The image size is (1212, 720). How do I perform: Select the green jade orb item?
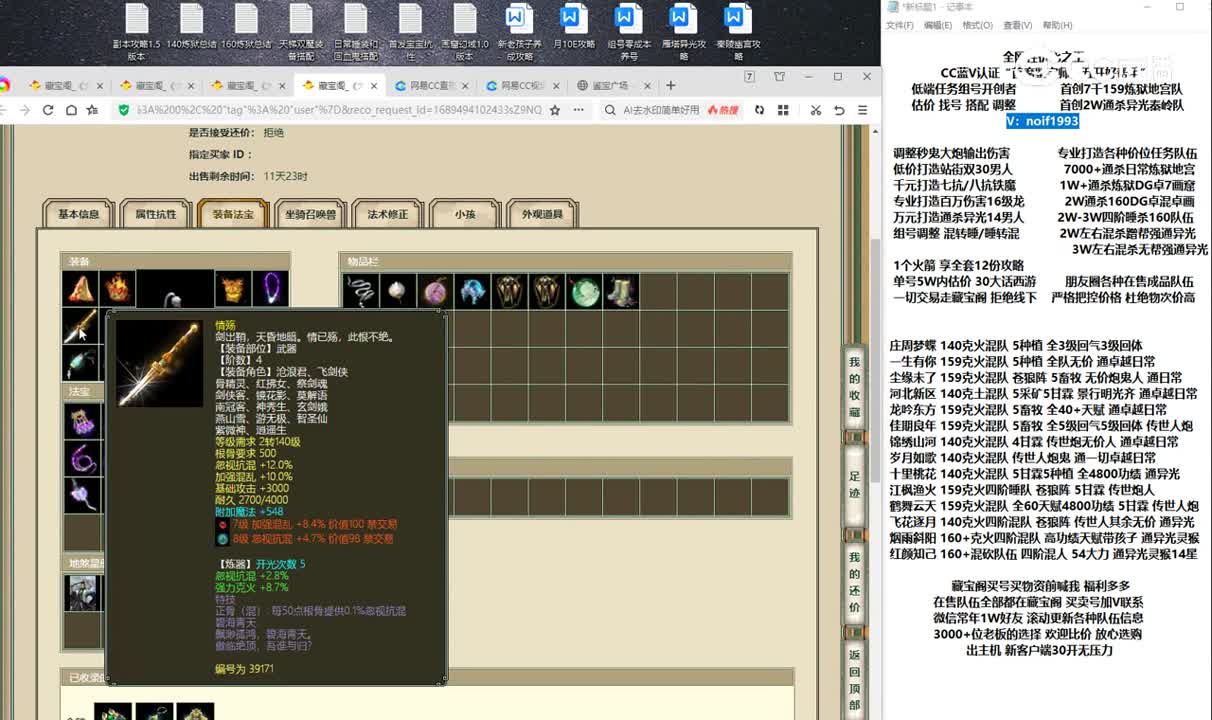(x=584, y=291)
